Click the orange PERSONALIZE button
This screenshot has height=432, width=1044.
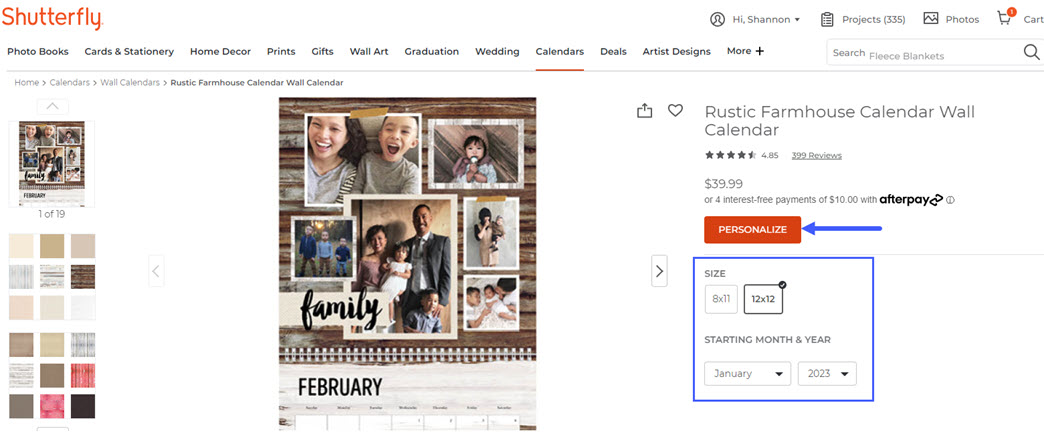pos(752,230)
